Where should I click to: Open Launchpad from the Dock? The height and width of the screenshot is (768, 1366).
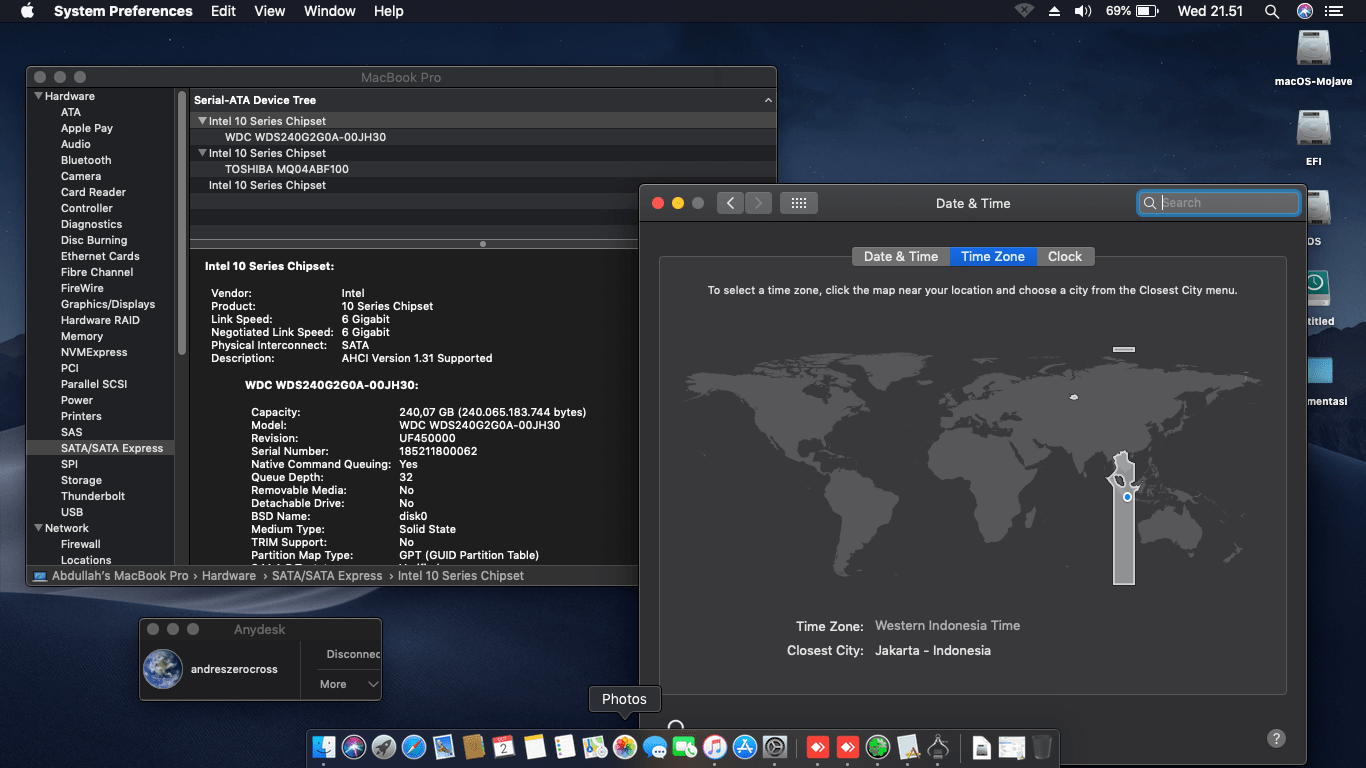pyautogui.click(x=384, y=748)
